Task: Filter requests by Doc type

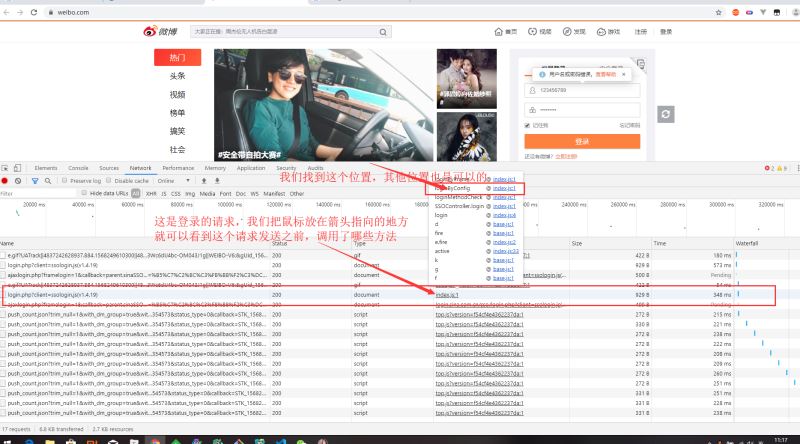Action: click(241, 193)
